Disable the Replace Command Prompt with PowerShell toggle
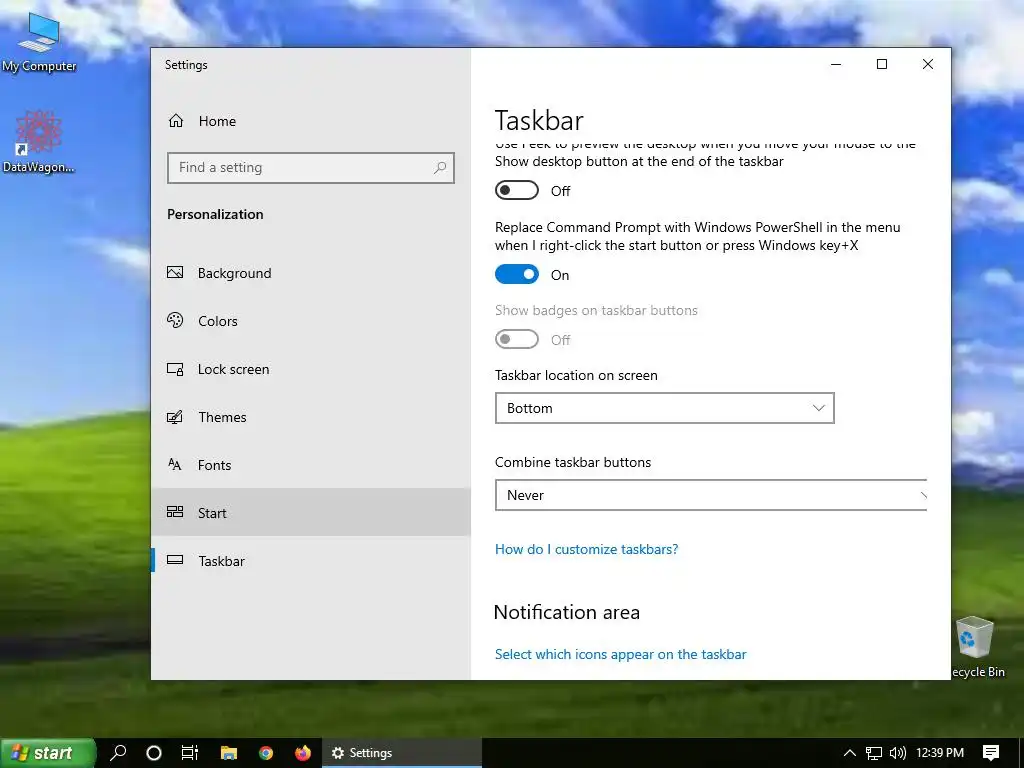This screenshot has width=1024, height=768. (x=517, y=274)
